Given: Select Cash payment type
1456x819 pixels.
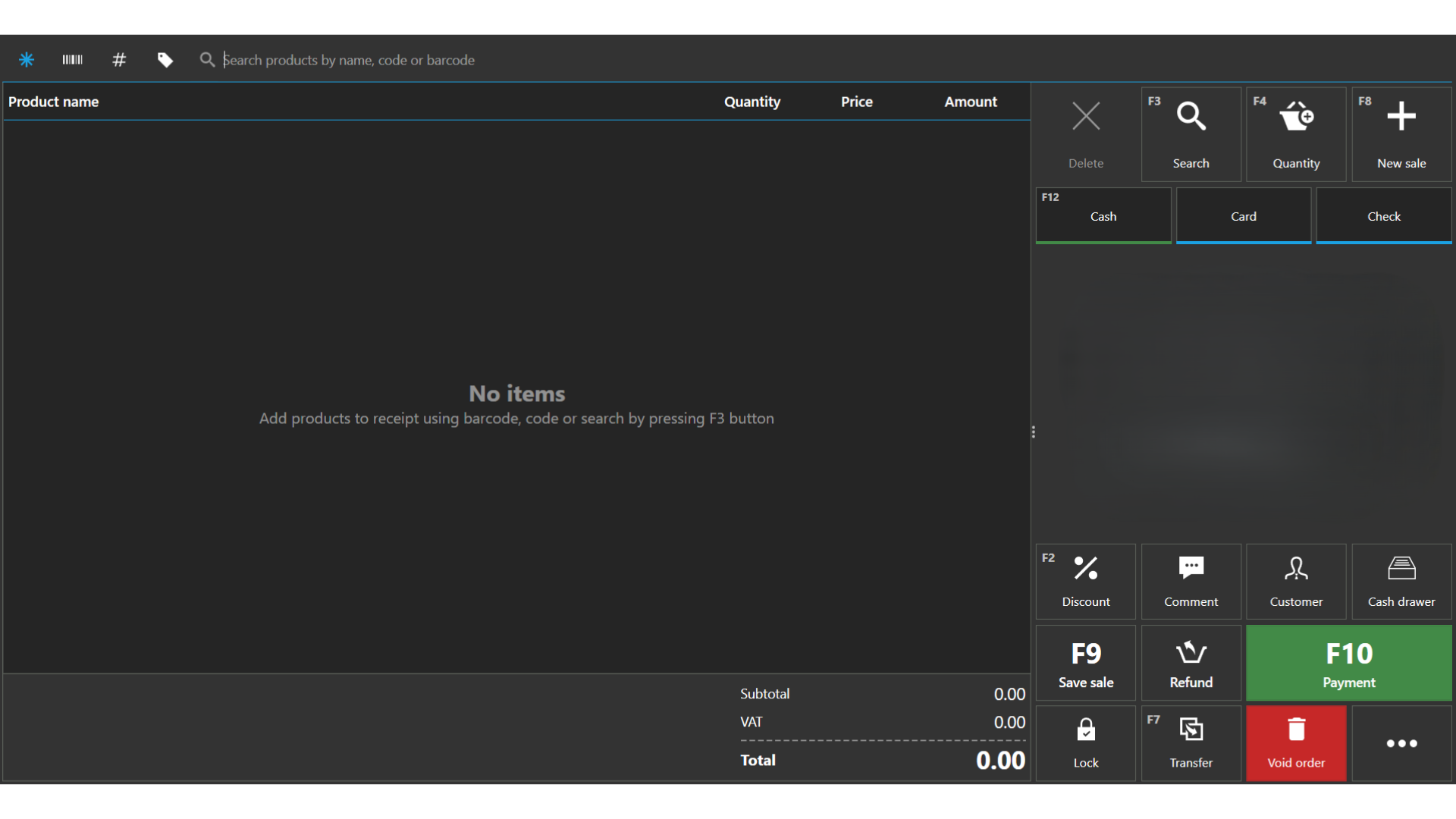Looking at the screenshot, I should [1103, 216].
